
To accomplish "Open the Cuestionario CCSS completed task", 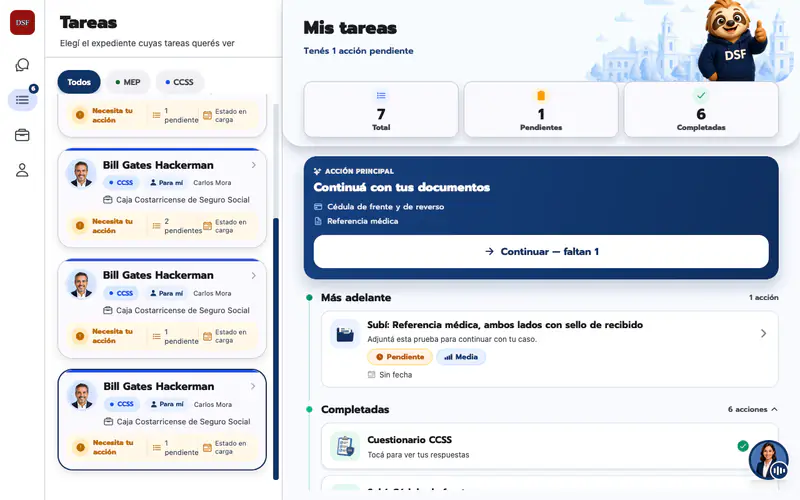I will [549, 446].
